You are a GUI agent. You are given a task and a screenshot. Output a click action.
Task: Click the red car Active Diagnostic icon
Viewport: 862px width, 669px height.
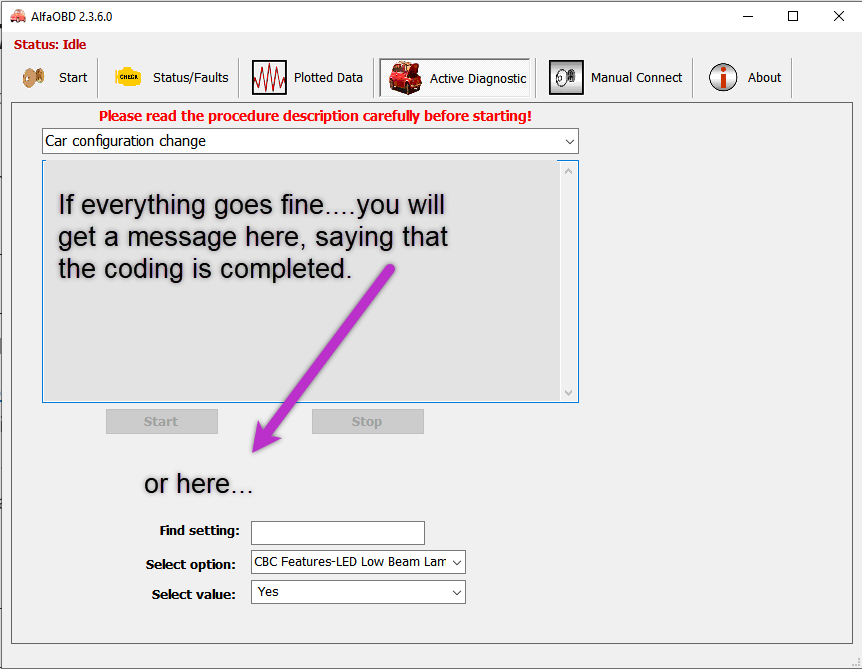click(x=405, y=78)
